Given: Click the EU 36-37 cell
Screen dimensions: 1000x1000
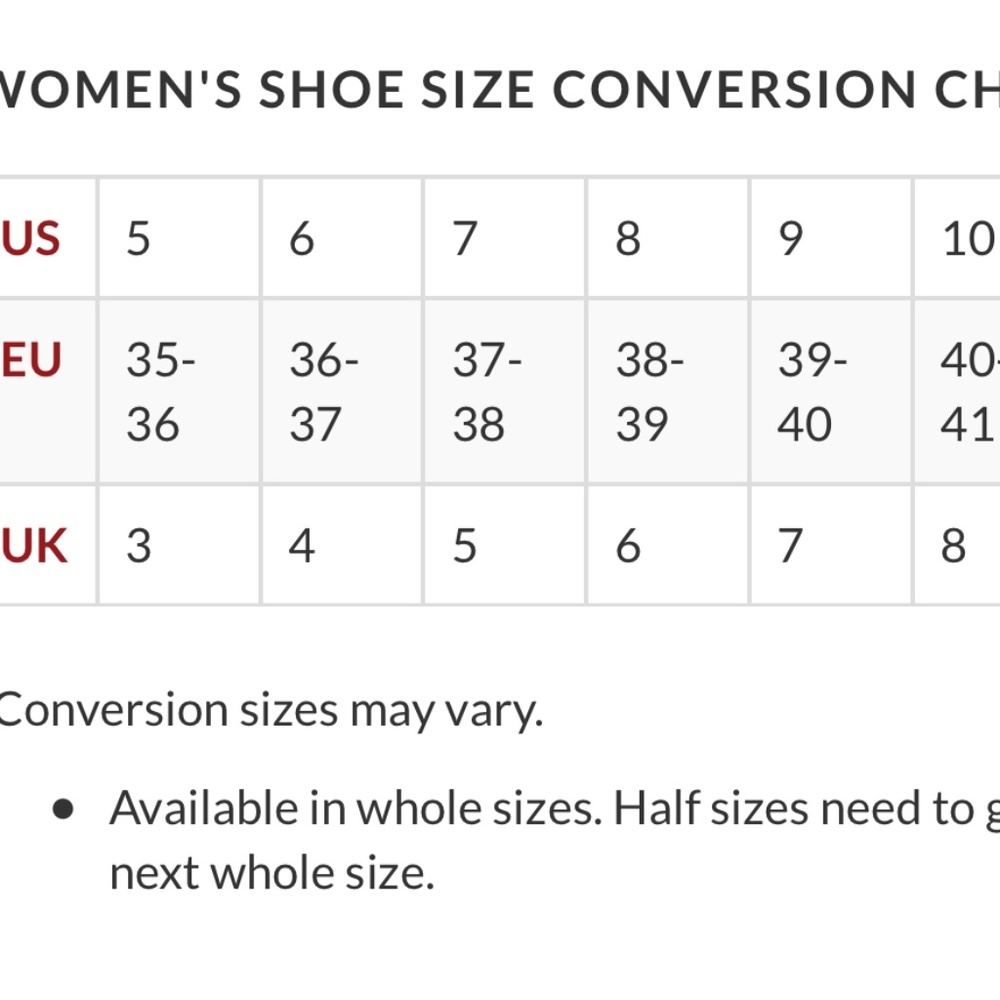Looking at the screenshot, I should tap(342, 391).
